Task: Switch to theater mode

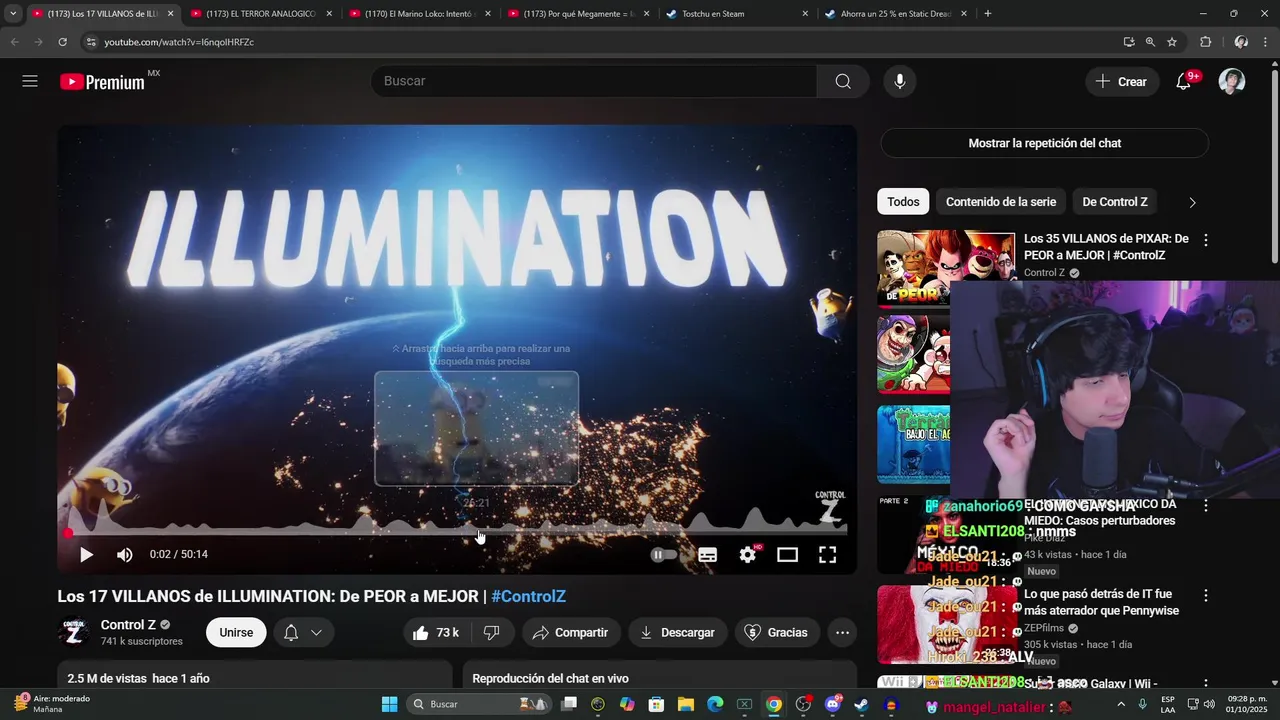Action: [x=788, y=554]
